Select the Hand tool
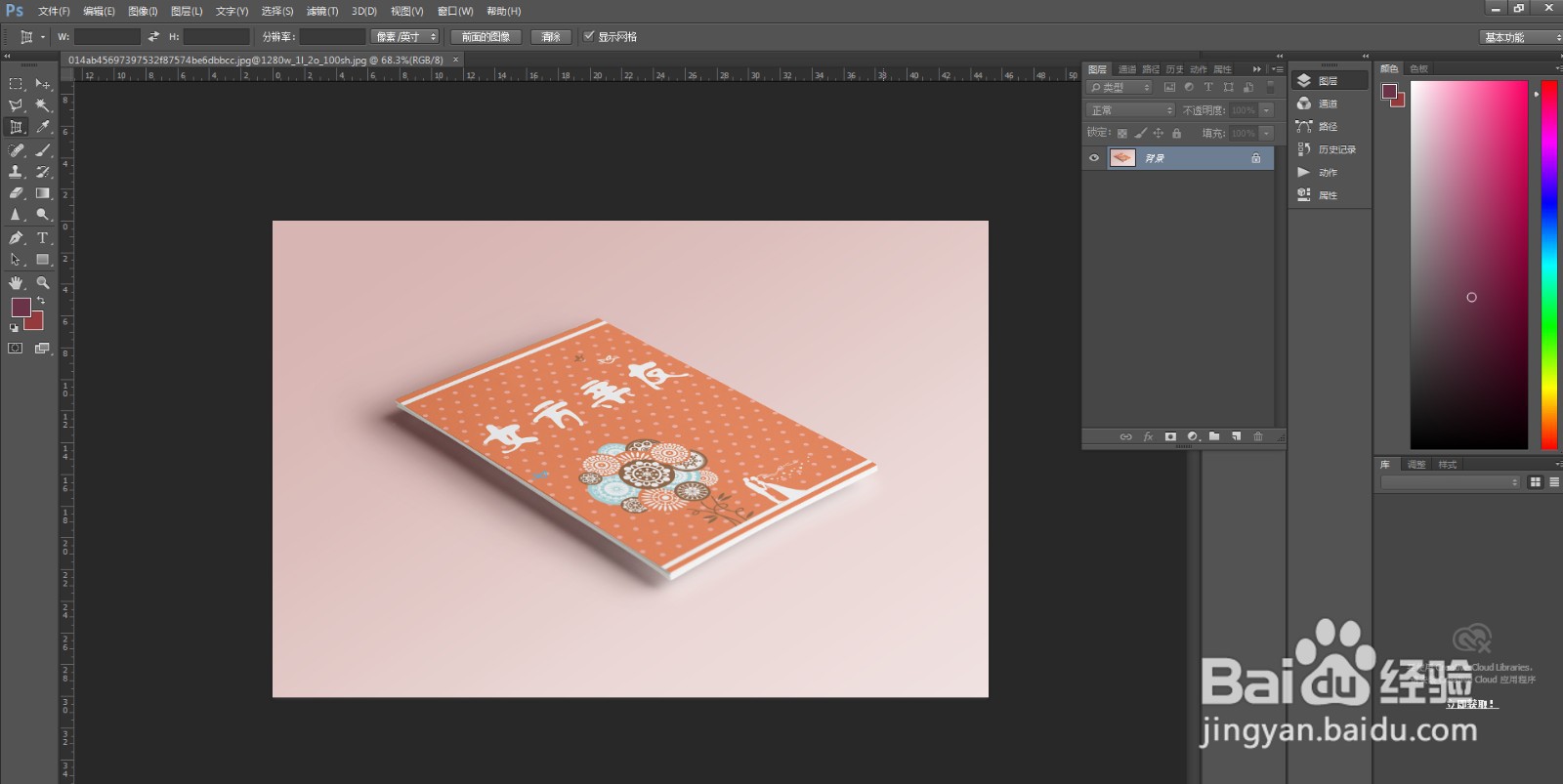The image size is (1563, 784). tap(16, 282)
